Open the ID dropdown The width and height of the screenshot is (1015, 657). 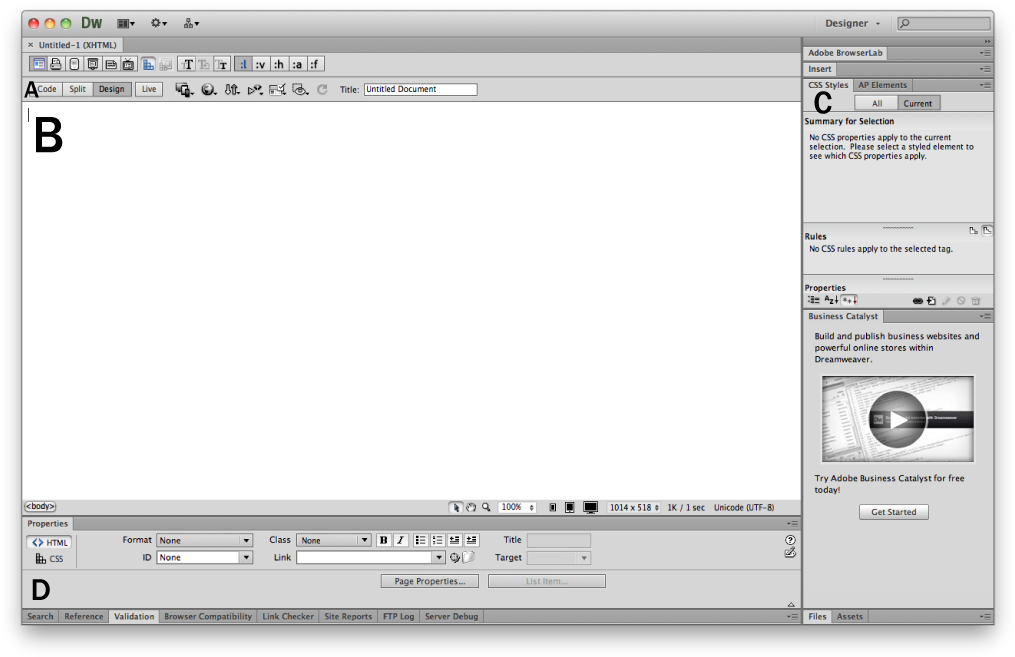pos(204,557)
